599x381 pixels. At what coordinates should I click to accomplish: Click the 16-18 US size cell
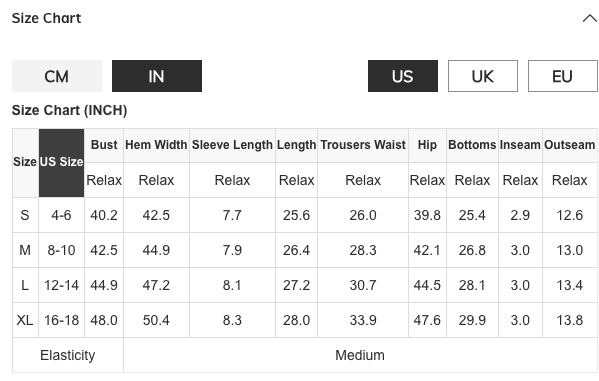pos(62,320)
